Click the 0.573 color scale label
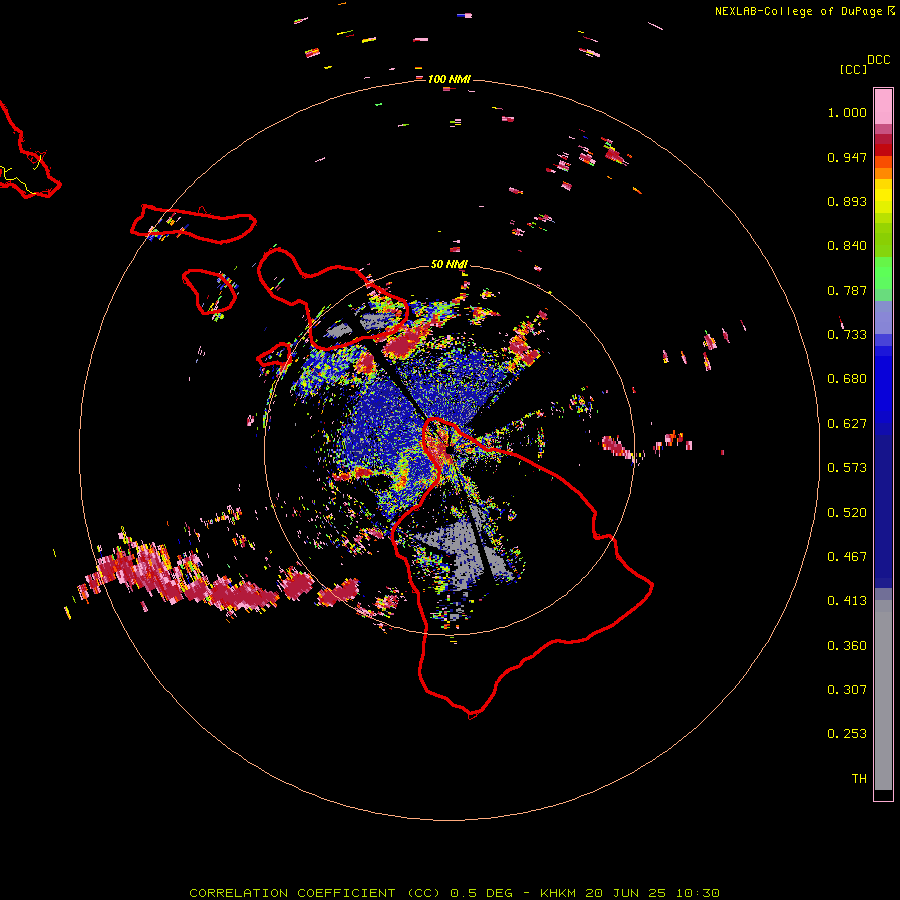 (847, 468)
